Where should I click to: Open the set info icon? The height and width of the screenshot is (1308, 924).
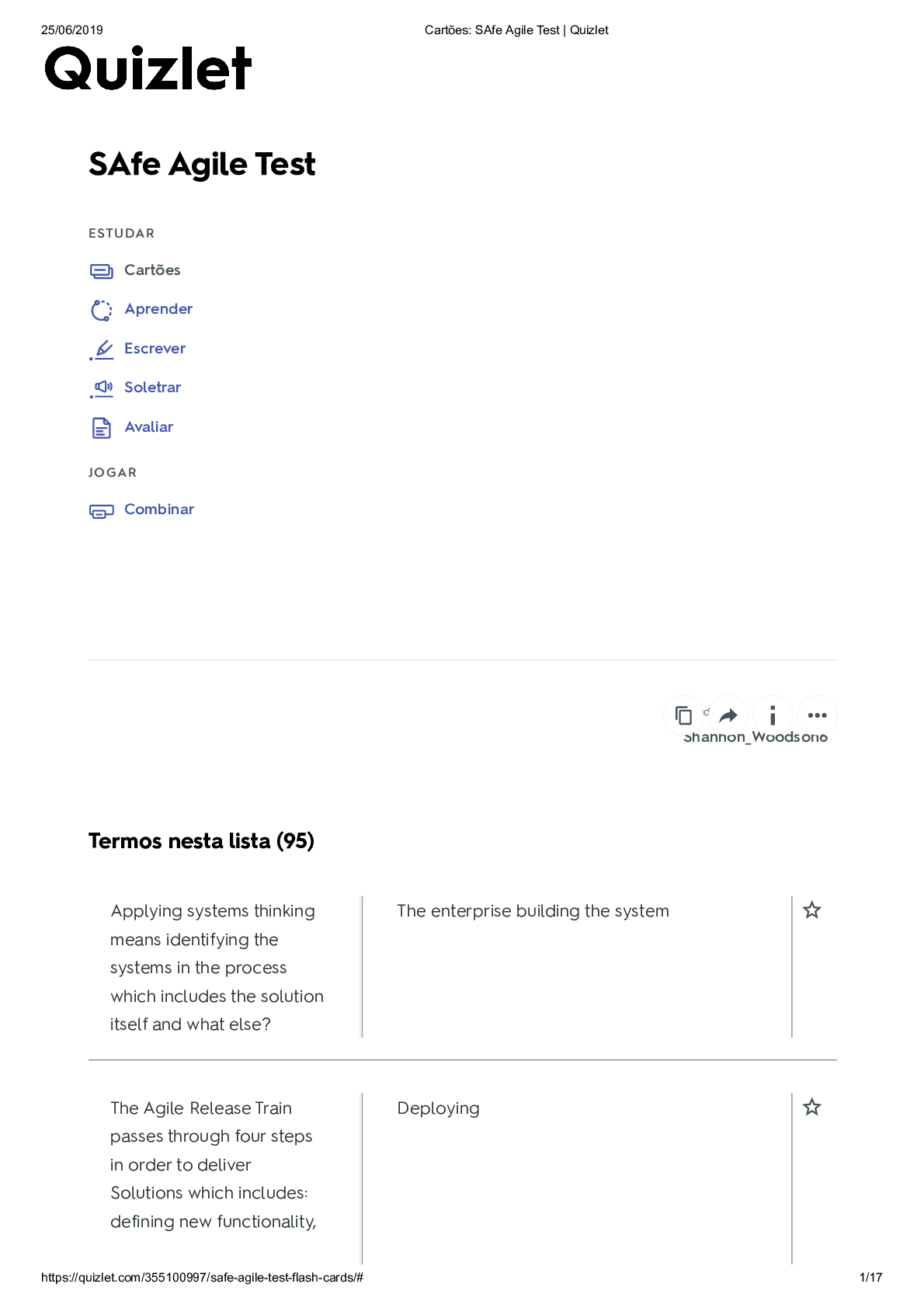[x=773, y=715]
